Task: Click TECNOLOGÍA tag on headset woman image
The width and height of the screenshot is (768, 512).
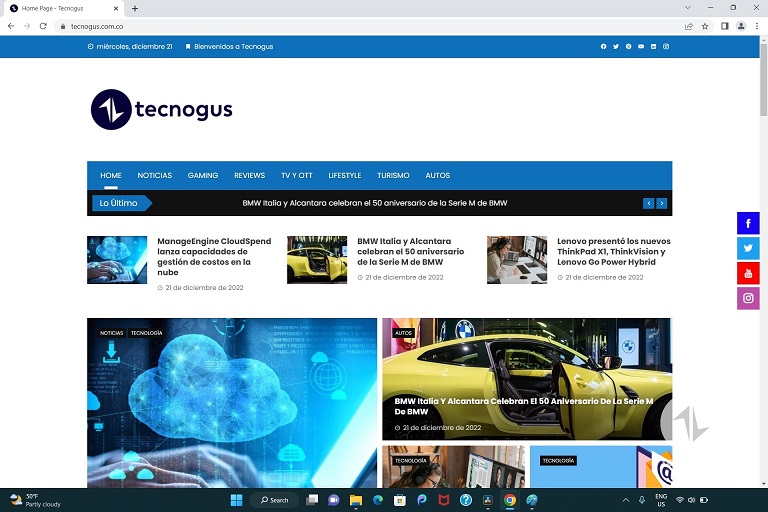Action: [410, 461]
